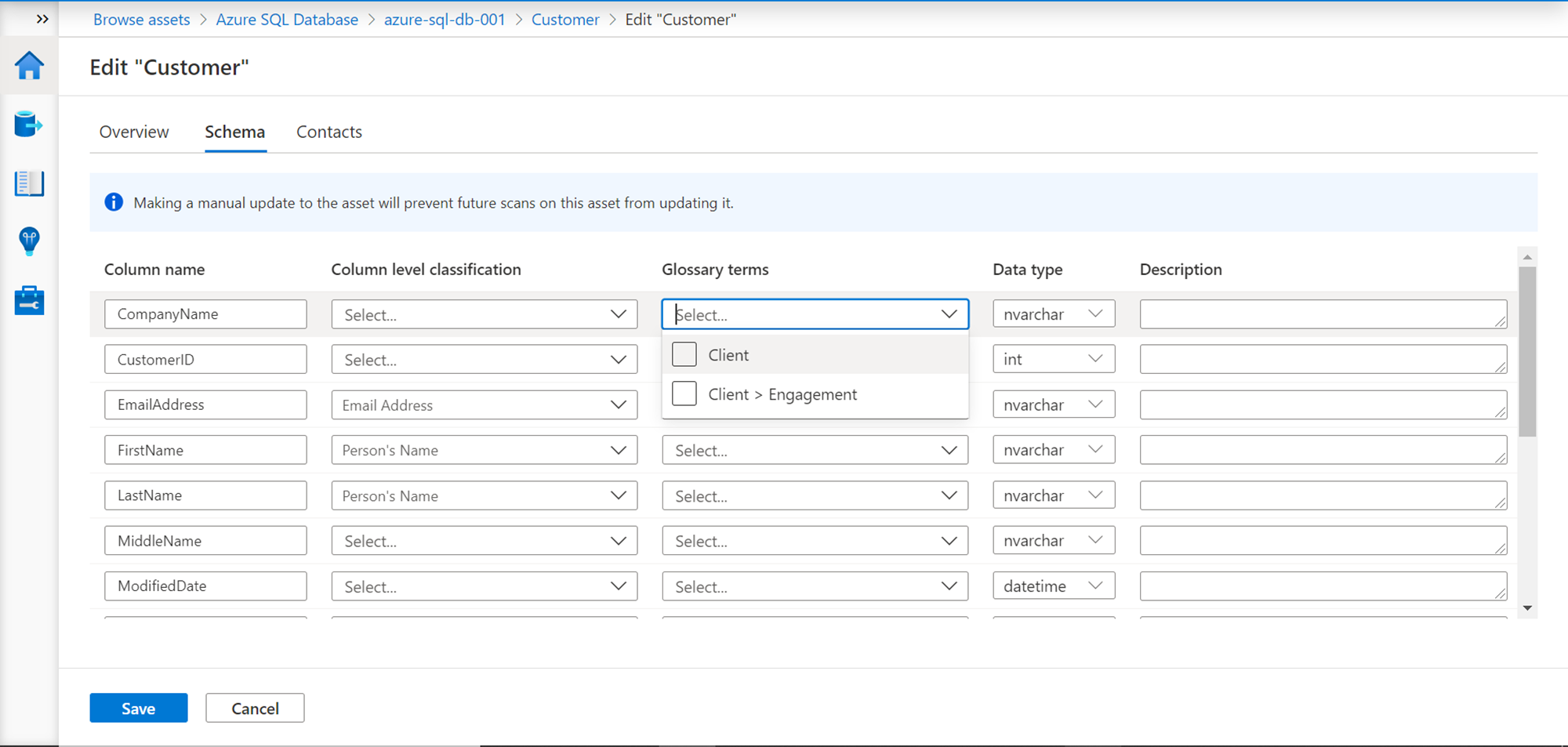
Task: Open the data sources database icon
Action: 29,124
